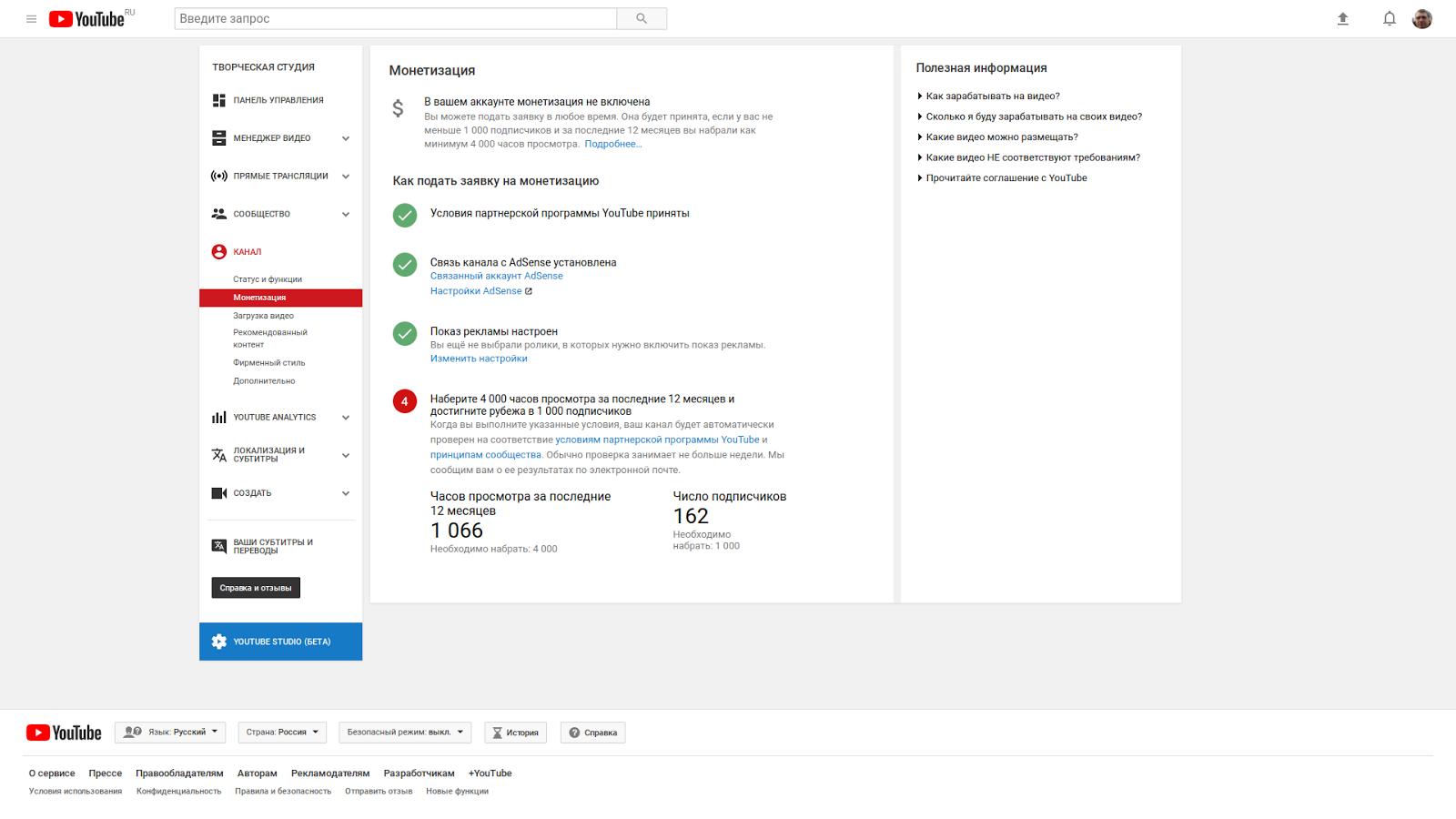Screen dimensions: 1456x819
Task: Select the Панель управления dashboard icon
Action: [x=218, y=100]
